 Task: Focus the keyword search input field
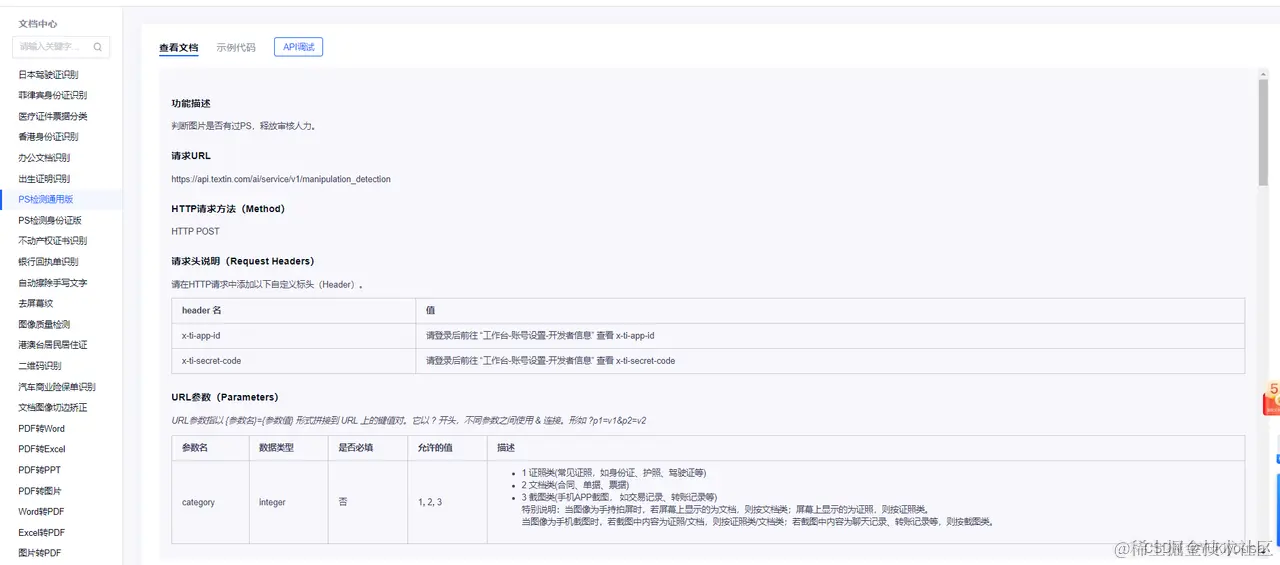coord(61,47)
